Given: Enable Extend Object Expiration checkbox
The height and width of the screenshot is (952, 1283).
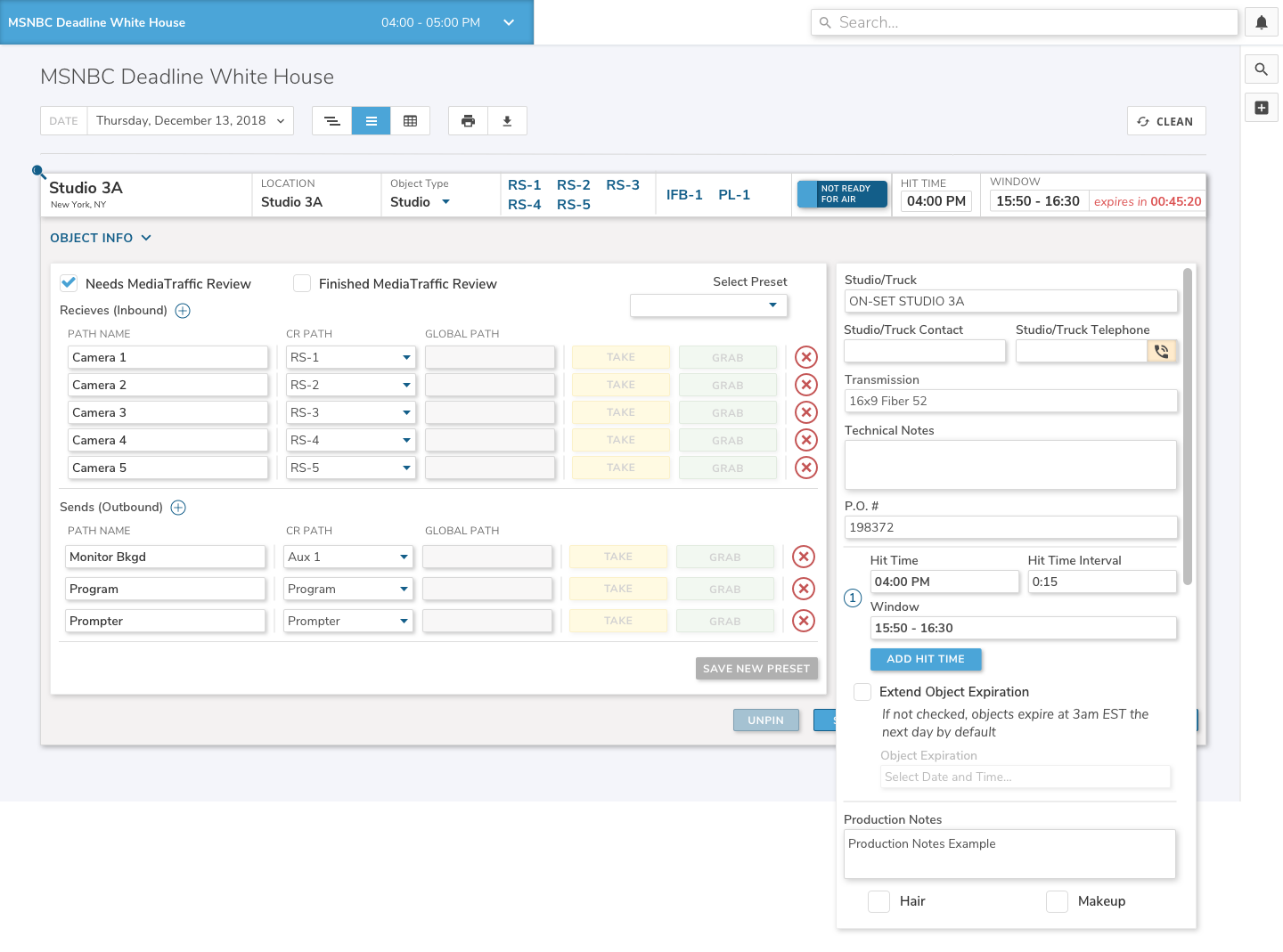Looking at the screenshot, I should 862,692.
